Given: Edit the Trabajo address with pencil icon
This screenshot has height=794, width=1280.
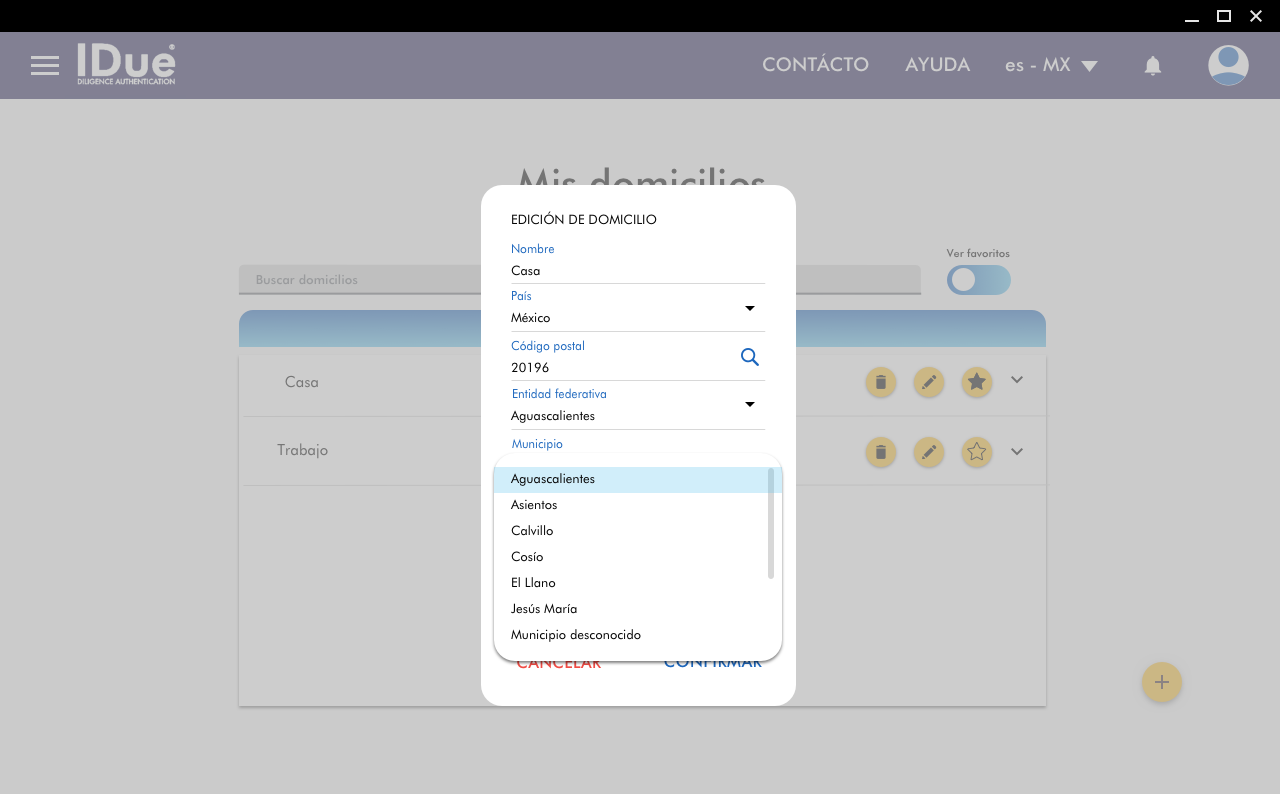Looking at the screenshot, I should coord(929,452).
